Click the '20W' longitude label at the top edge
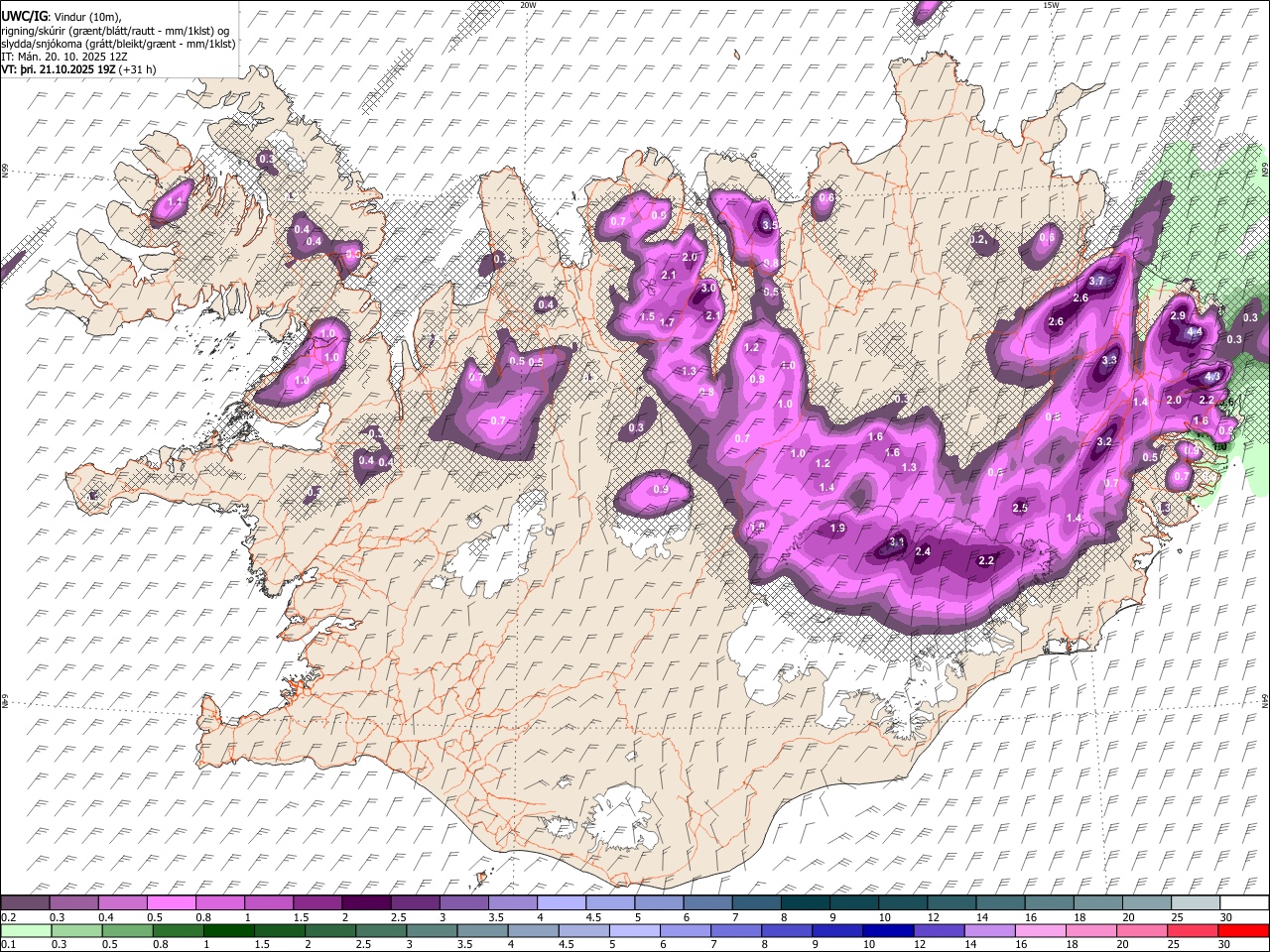This screenshot has width=1270, height=952. (x=528, y=5)
